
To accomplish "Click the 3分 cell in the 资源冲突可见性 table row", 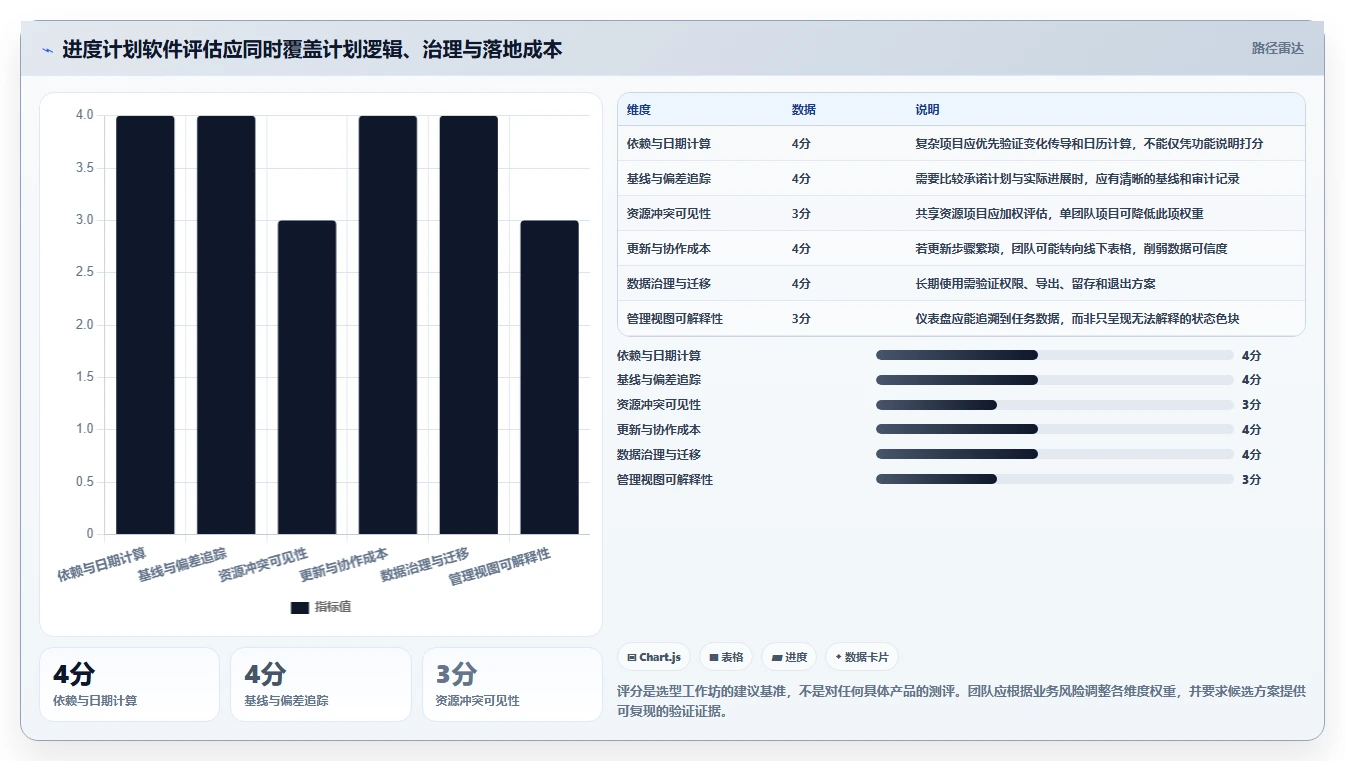I will pyautogui.click(x=801, y=213).
